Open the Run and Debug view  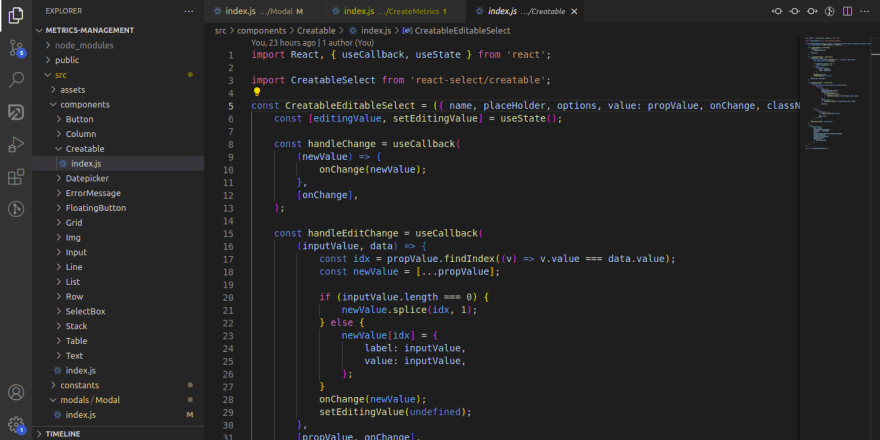coord(16,145)
